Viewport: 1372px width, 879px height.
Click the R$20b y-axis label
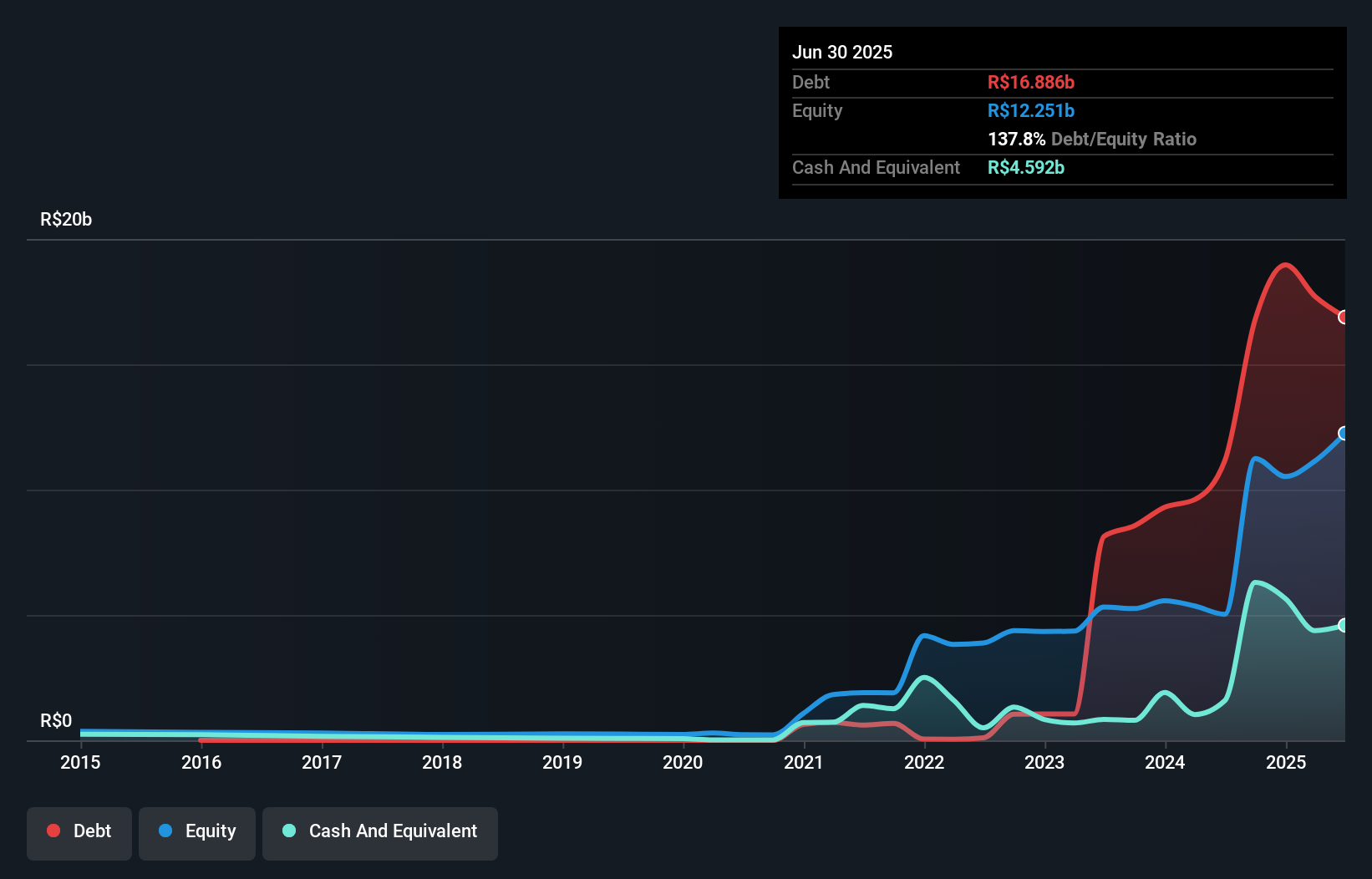(66, 219)
